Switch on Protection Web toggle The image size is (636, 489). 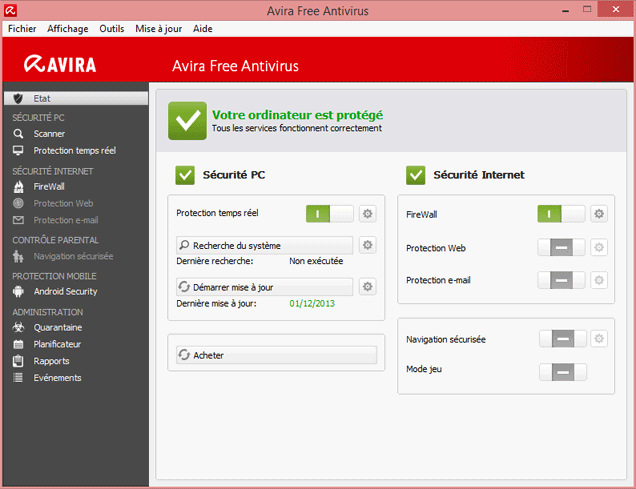[x=562, y=248]
